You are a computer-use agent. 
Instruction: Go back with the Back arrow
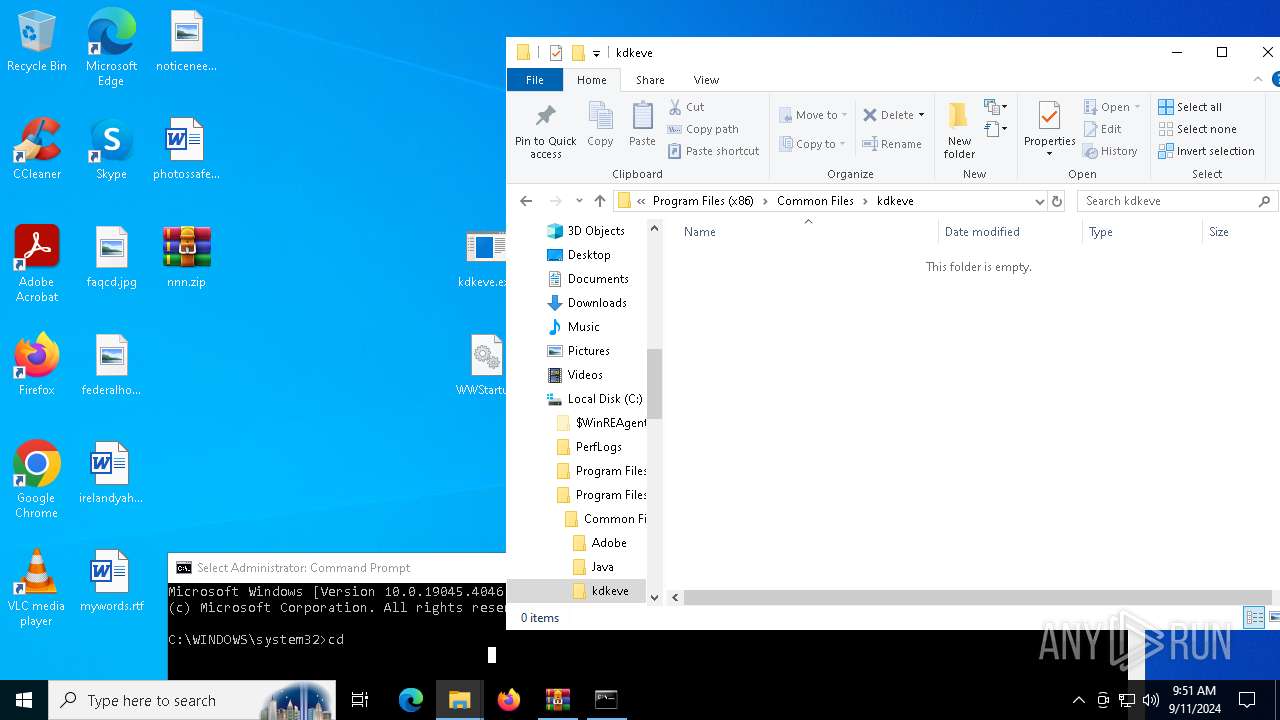(x=526, y=201)
